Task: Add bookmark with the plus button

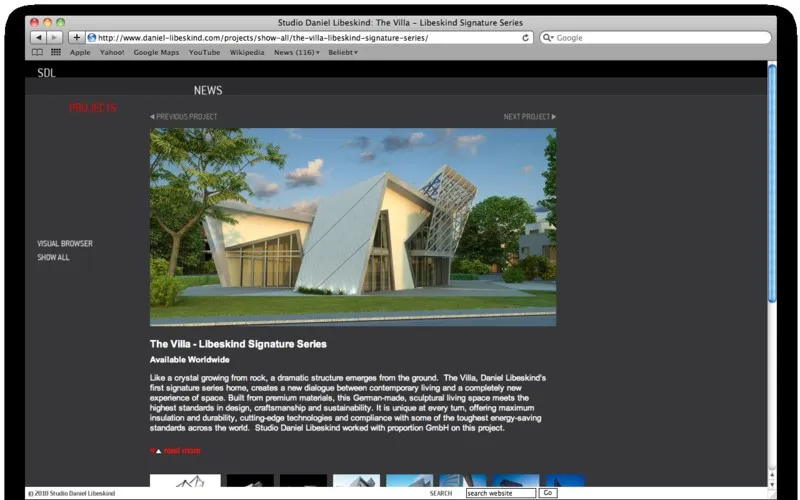Action: point(76,38)
